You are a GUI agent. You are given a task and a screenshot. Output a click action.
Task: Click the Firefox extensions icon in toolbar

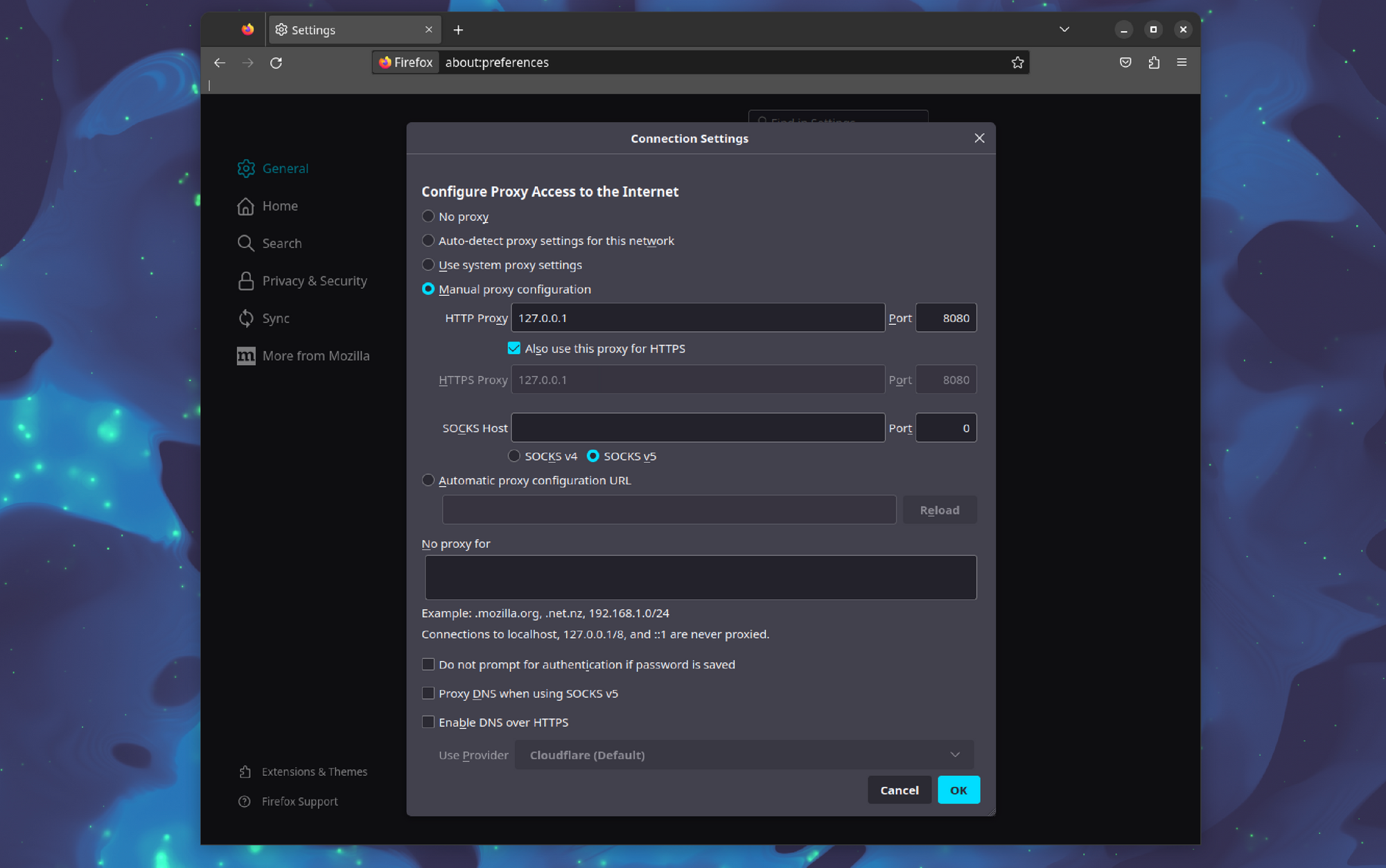pos(1154,62)
